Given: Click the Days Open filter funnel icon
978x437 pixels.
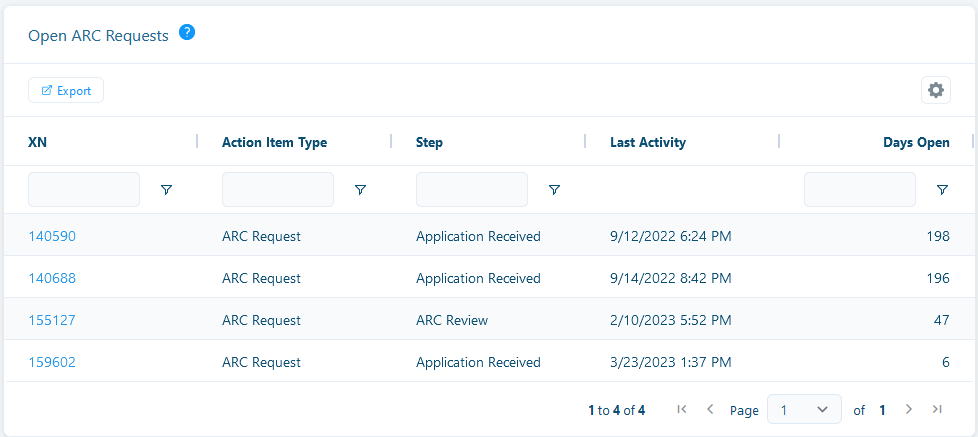Looking at the screenshot, I should click(942, 190).
